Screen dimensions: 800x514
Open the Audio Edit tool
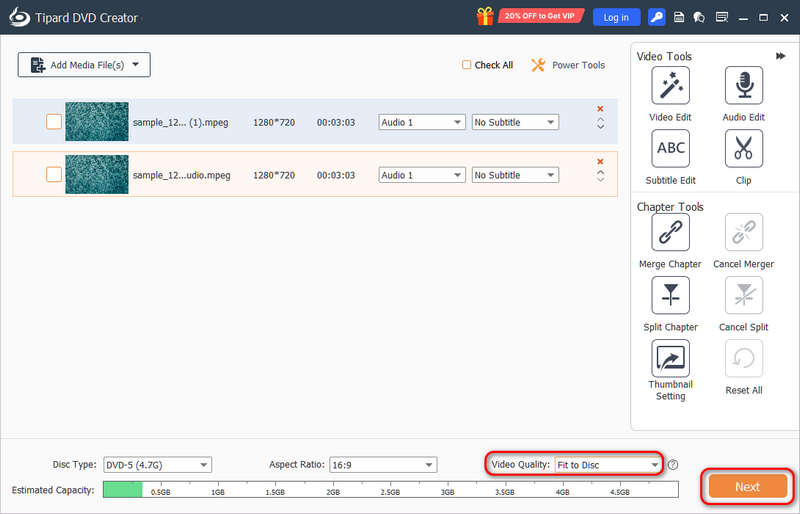point(743,86)
